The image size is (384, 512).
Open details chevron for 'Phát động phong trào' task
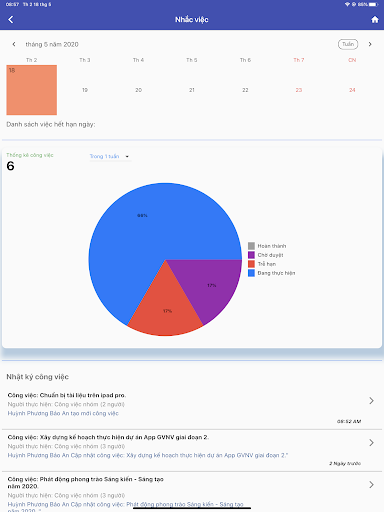(x=371, y=485)
